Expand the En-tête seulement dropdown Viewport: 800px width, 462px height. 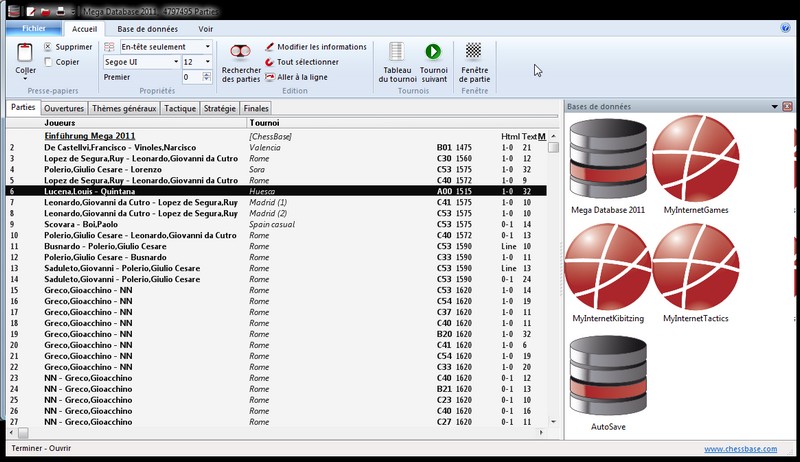point(206,47)
